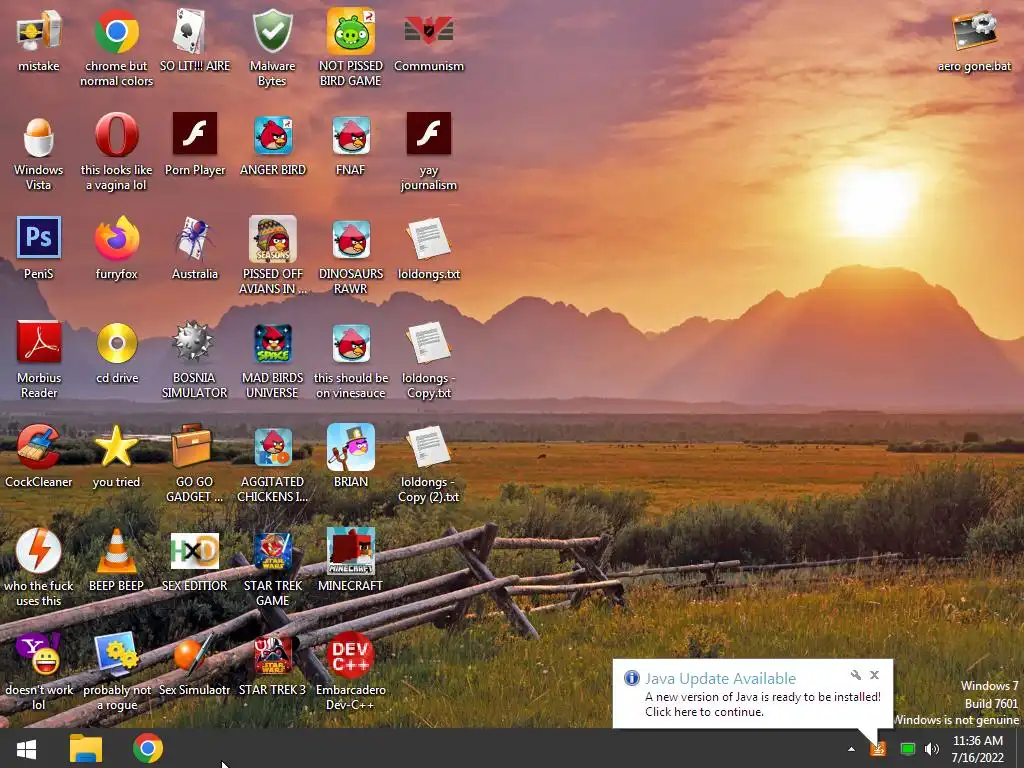This screenshot has width=1024, height=768.
Task: Select 'STAR TREK GAME' Star Wars bird icon
Action: [x=272, y=551]
